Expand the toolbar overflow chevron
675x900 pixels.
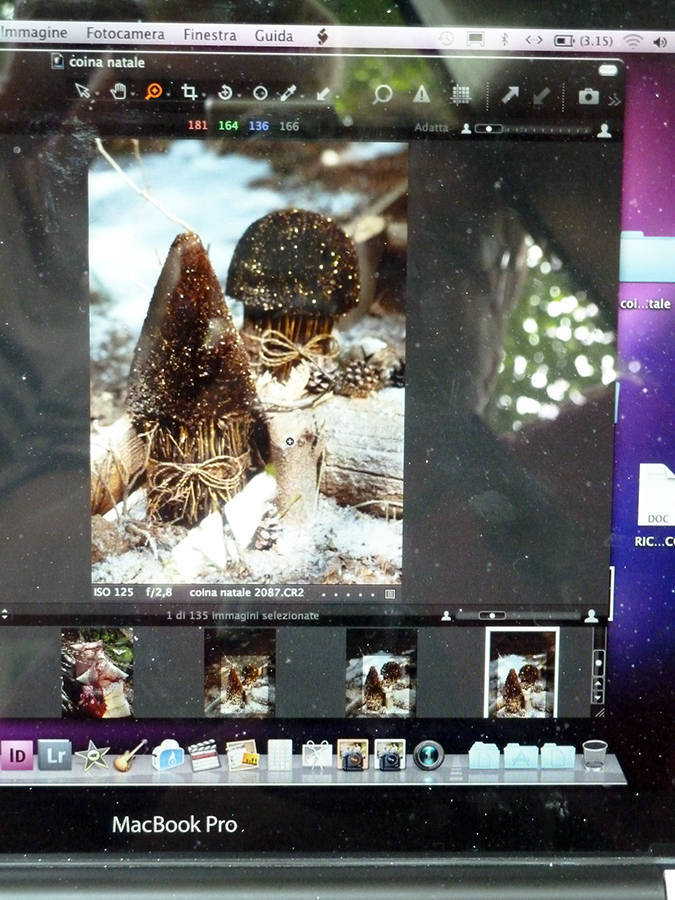click(x=614, y=100)
